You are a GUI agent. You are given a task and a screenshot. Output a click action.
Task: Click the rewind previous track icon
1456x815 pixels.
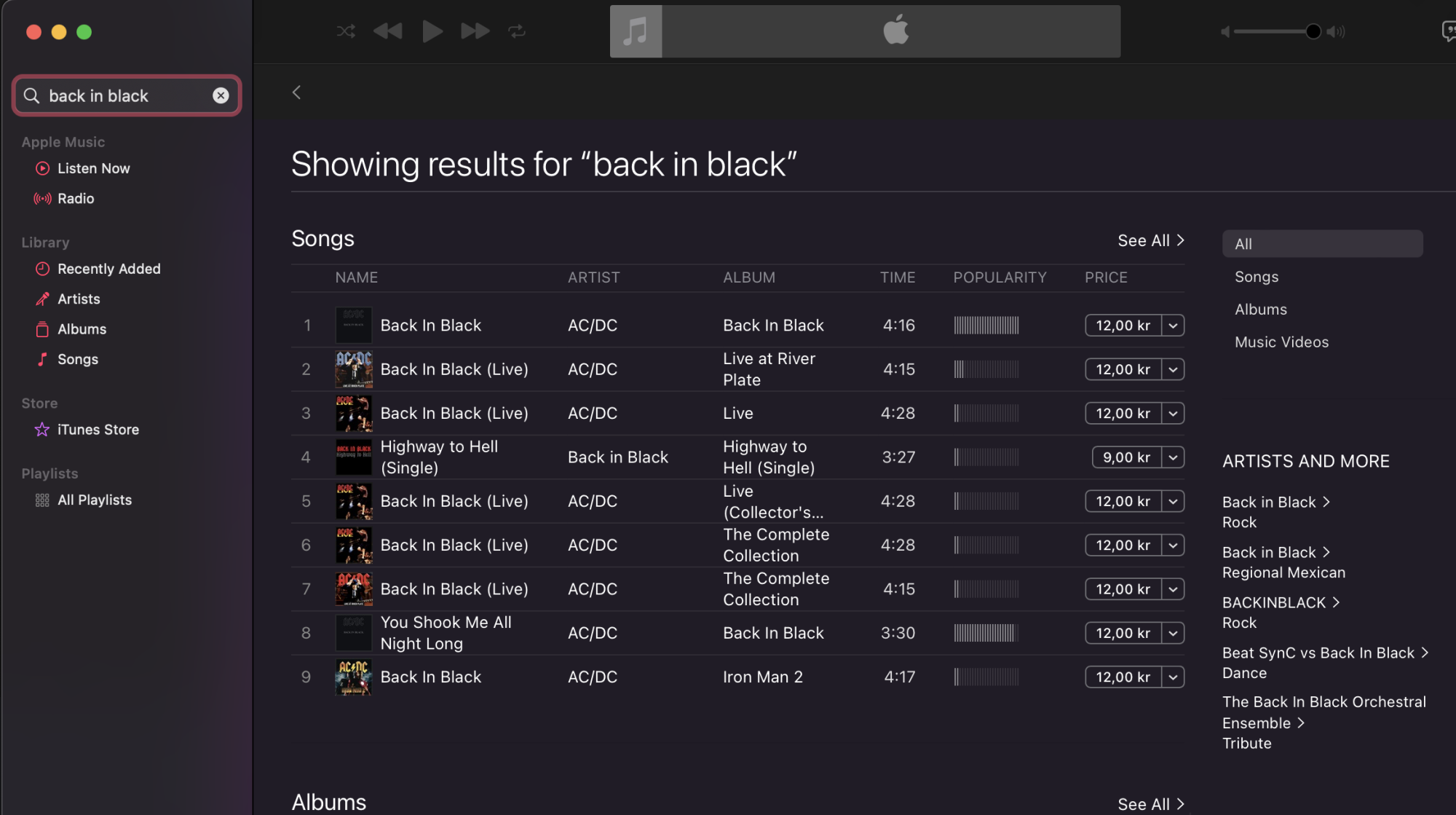tap(388, 31)
